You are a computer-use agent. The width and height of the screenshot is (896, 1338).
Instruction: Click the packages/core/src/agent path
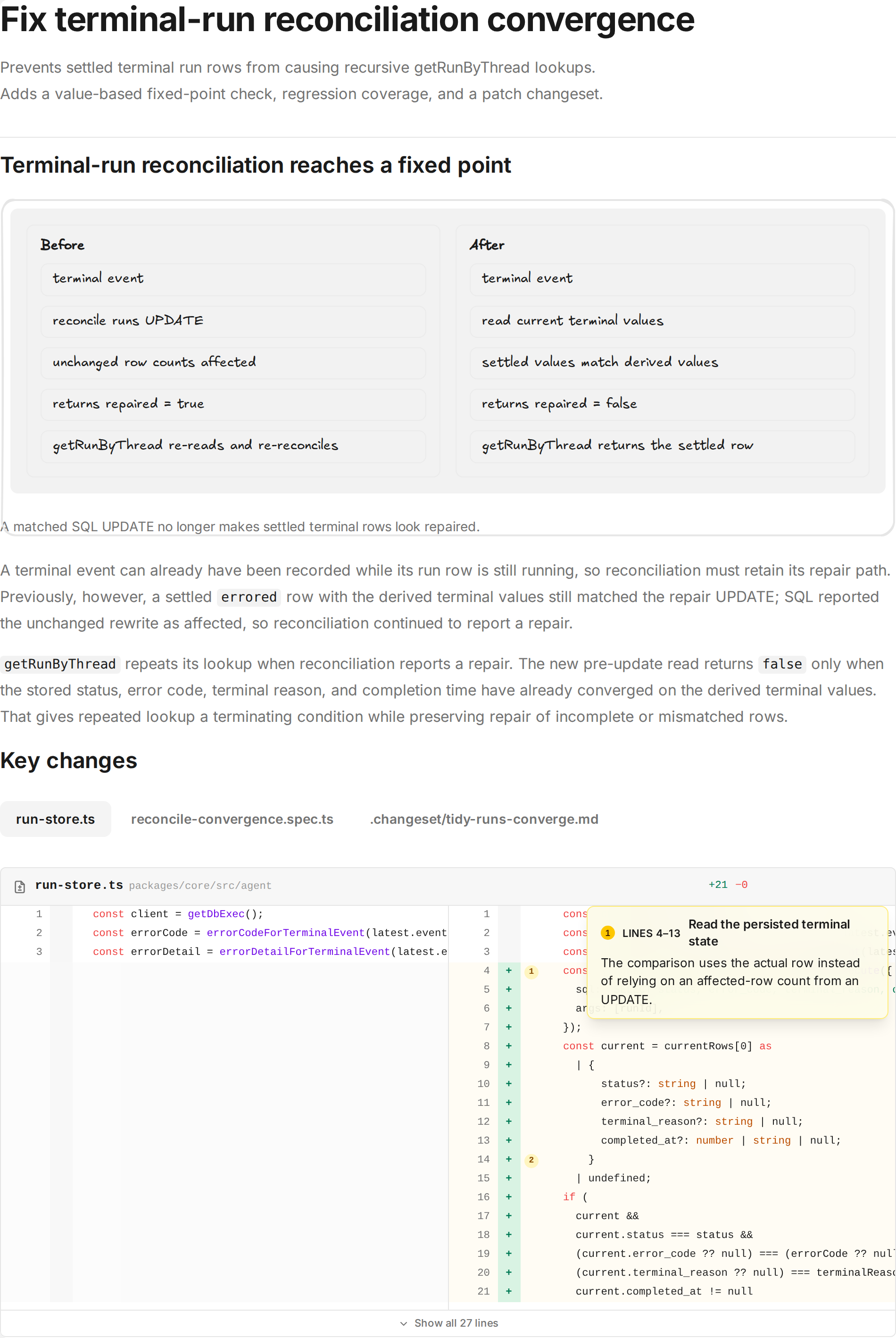pyautogui.click(x=200, y=886)
